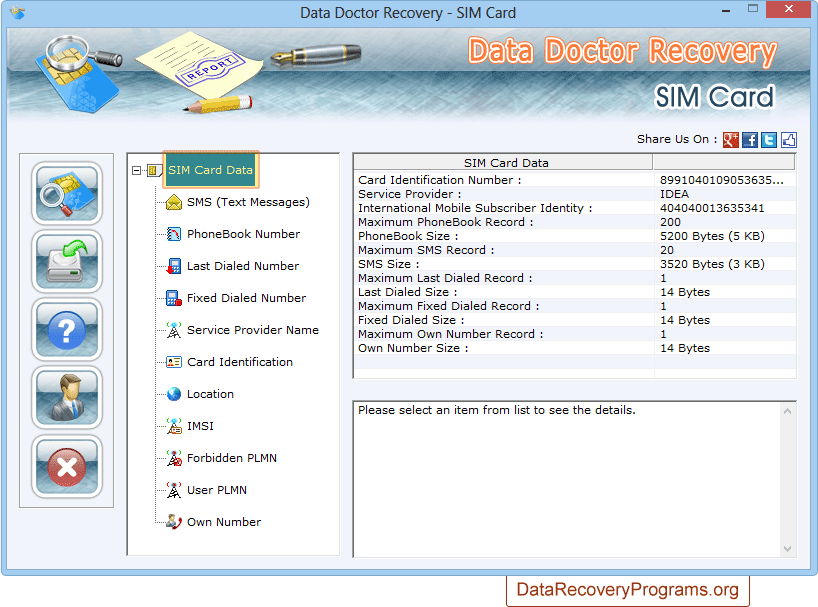Click the 'Maximum Own Number Record :' row
The width and height of the screenshot is (818, 607).
575,334
